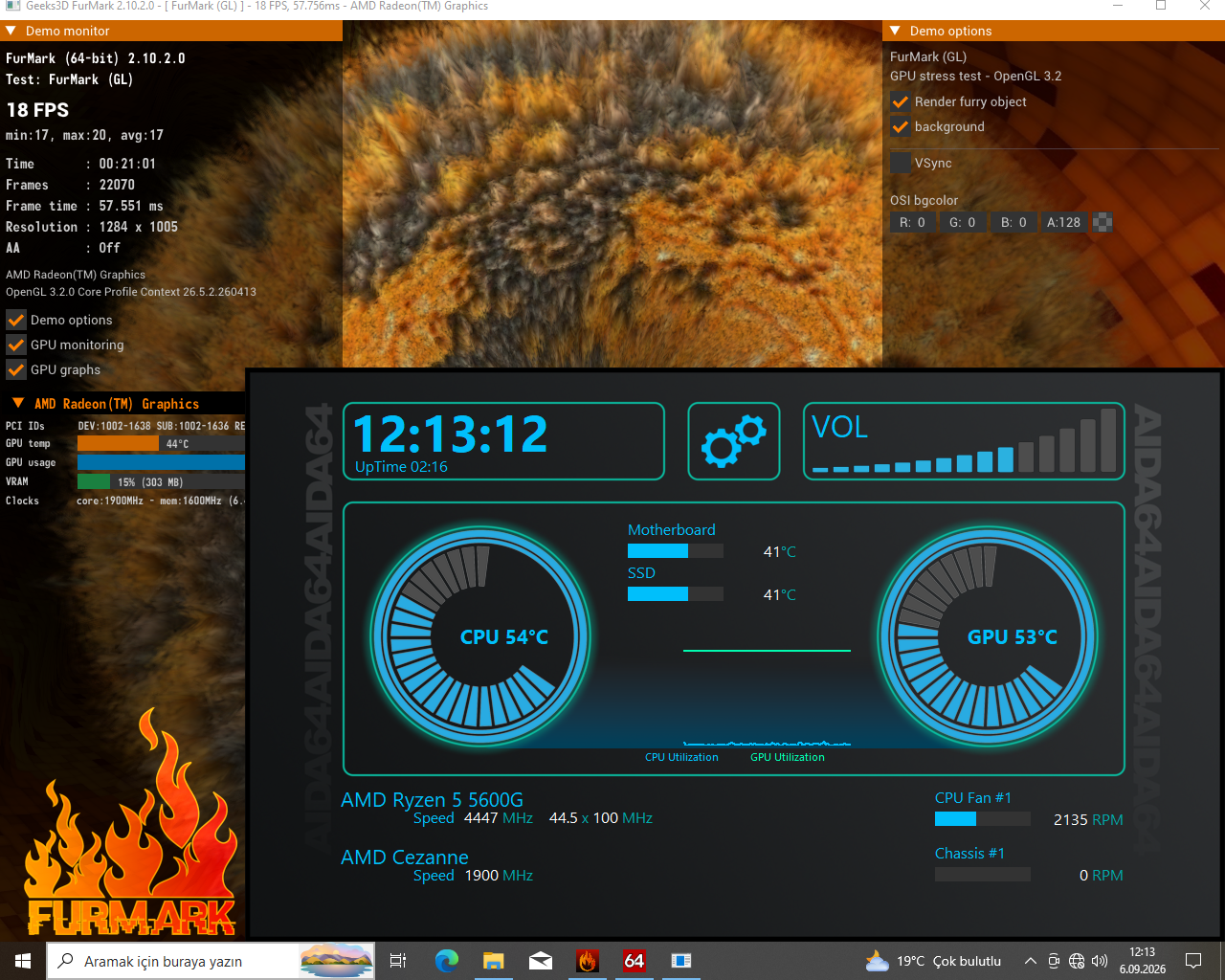Open the Mail app in taskbar
Screen dimensions: 1225x980
[x=541, y=961]
